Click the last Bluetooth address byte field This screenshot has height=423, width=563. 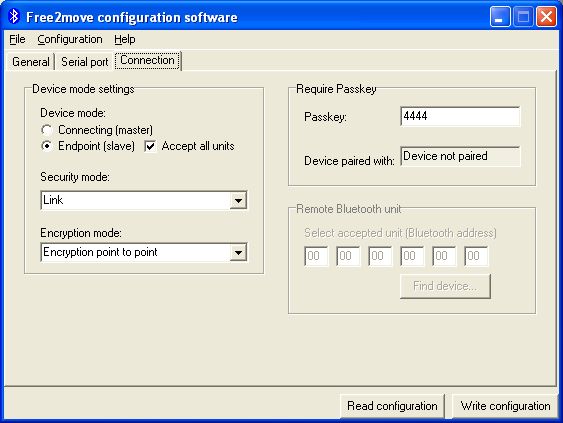click(476, 256)
